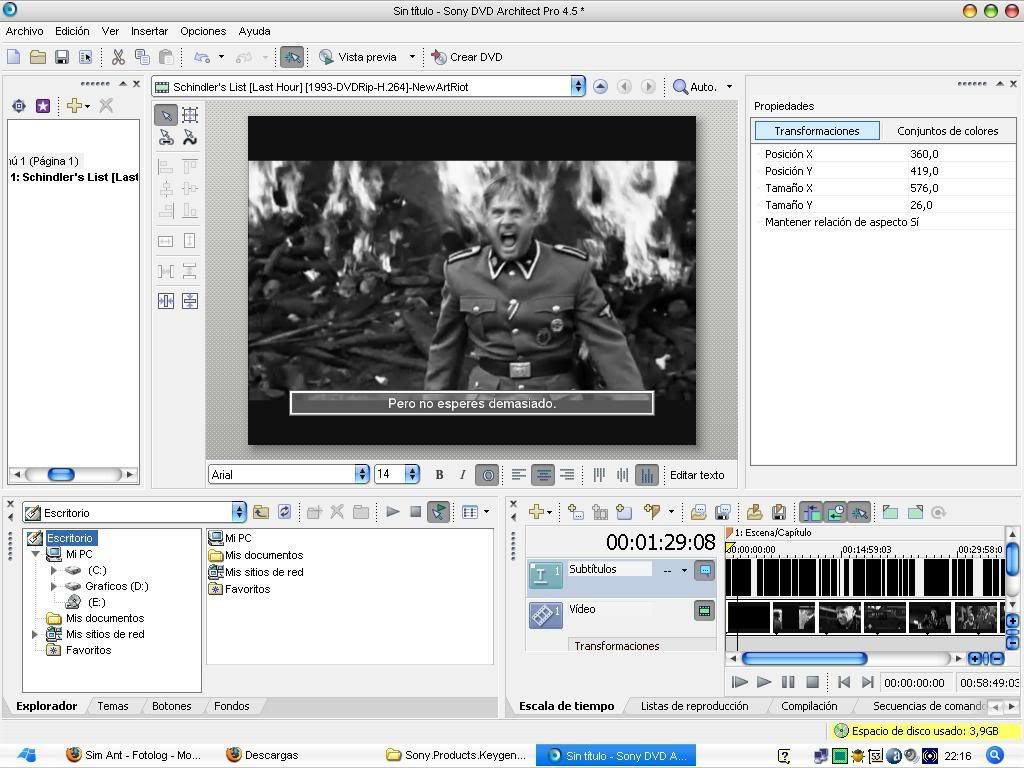Select the arrow selection tool
Screen dimensions: 1024x768
[166, 116]
